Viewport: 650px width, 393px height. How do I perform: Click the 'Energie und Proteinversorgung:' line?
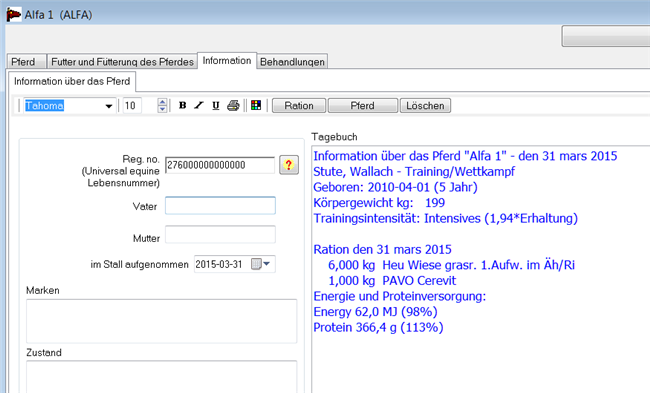[400, 296]
